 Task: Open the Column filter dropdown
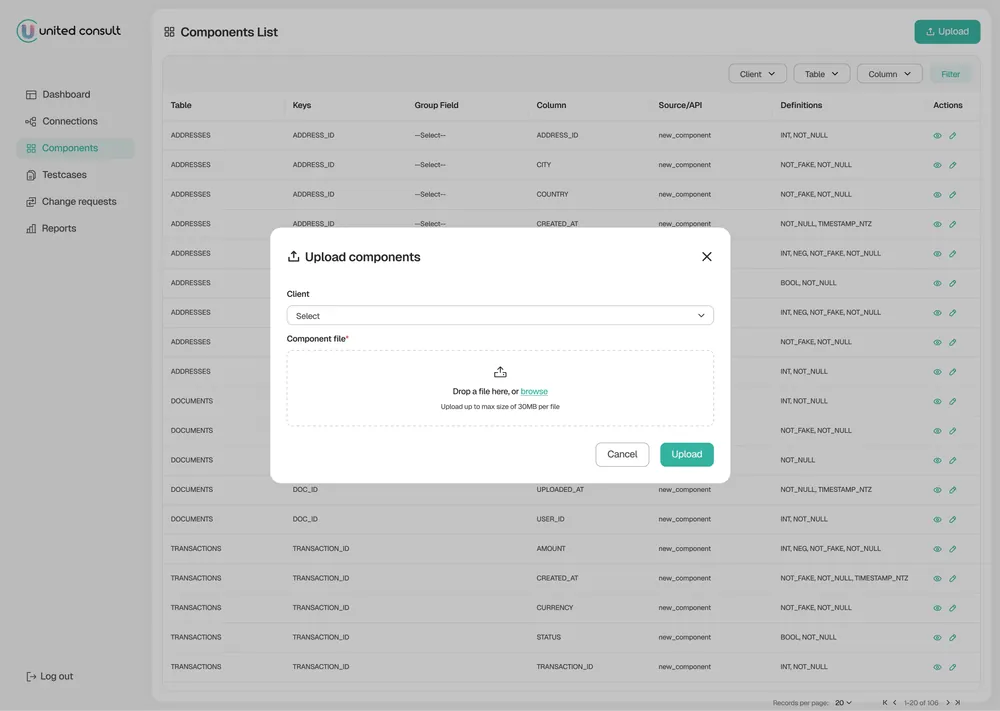889,74
